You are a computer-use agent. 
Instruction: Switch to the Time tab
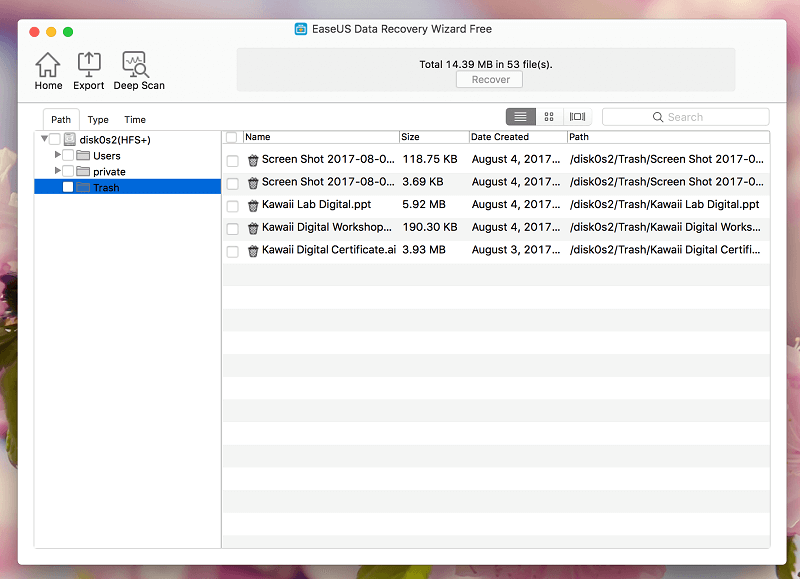[135, 119]
